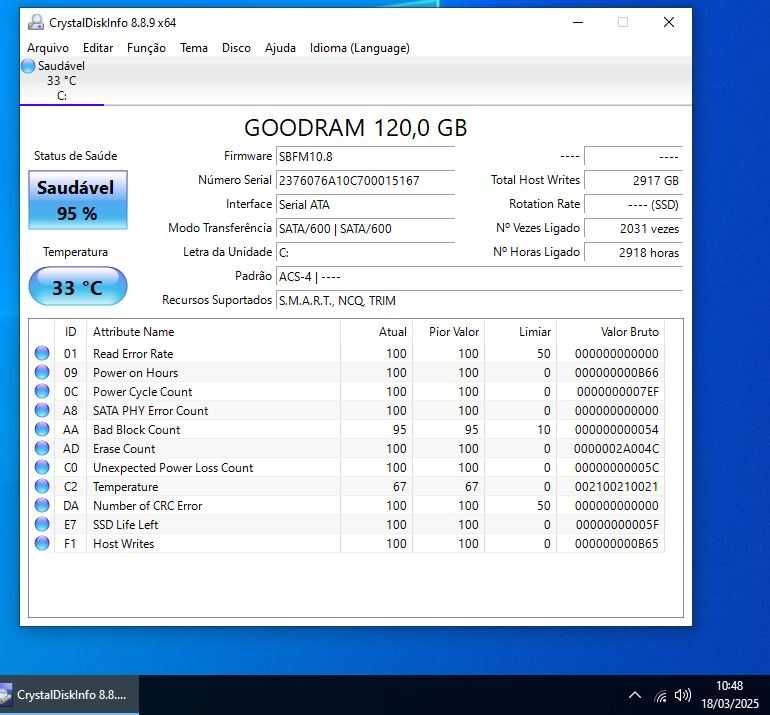The image size is (770, 715).
Task: Select the Erase Count row name
Action: click(124, 449)
